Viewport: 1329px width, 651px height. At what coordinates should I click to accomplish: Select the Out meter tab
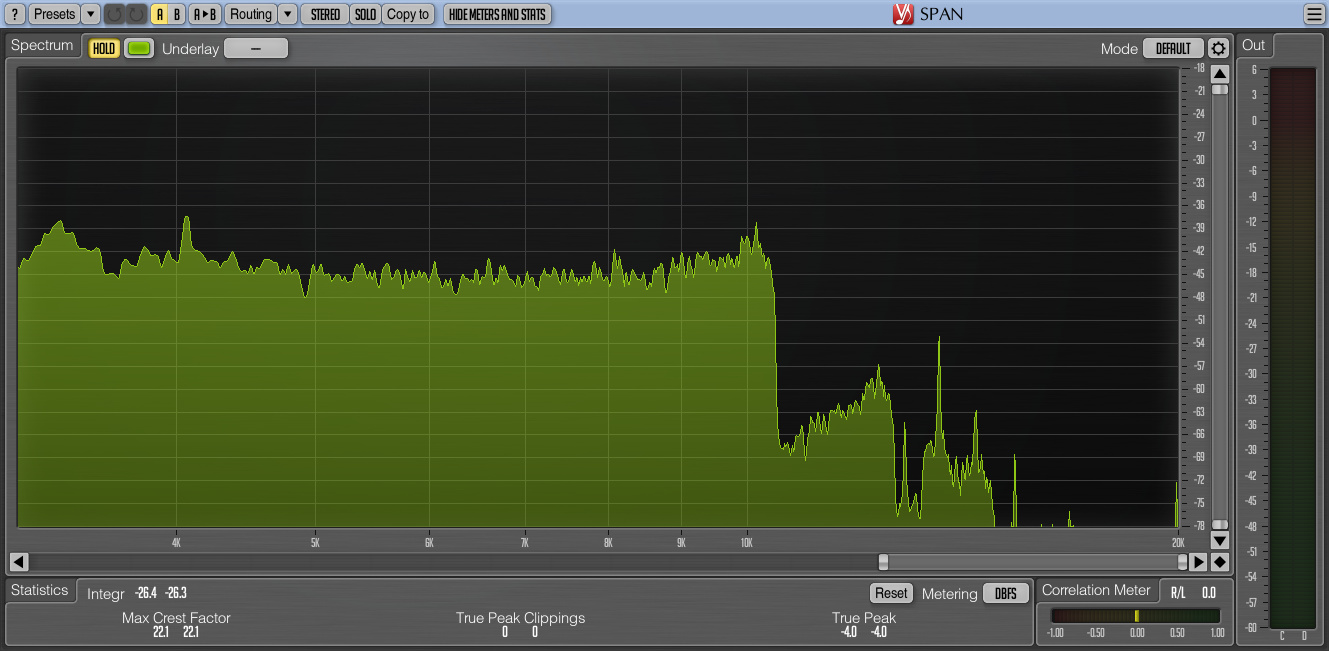1254,46
